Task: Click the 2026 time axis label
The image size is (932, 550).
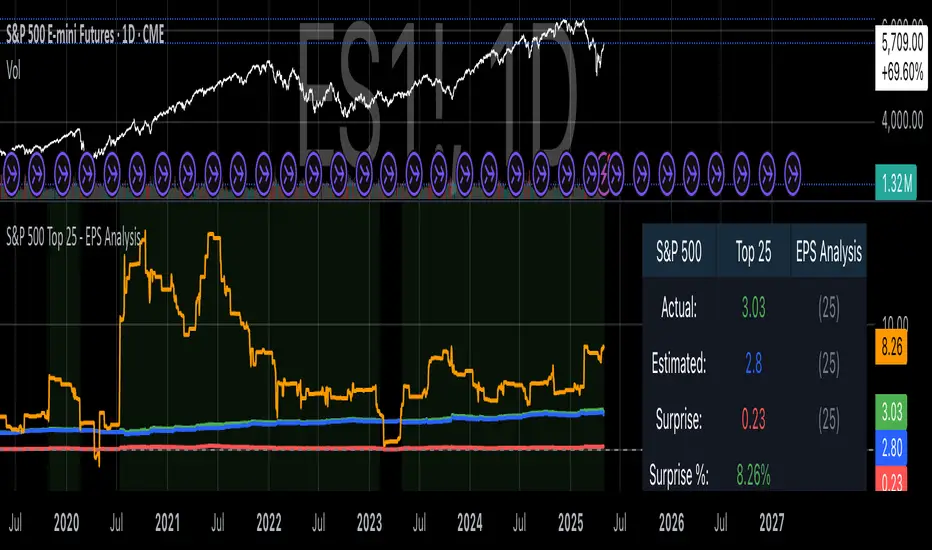Action: (671, 523)
